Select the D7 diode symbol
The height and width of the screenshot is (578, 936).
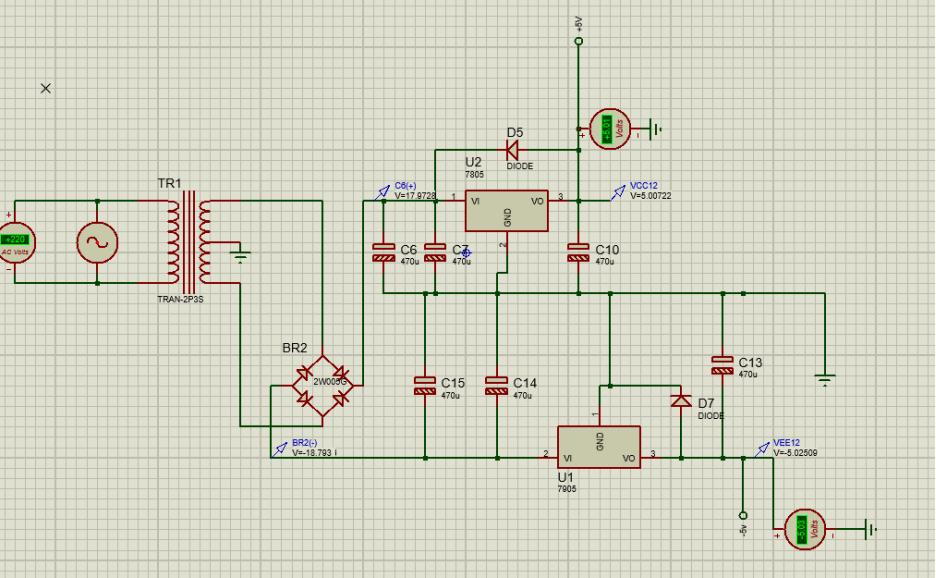(x=681, y=400)
